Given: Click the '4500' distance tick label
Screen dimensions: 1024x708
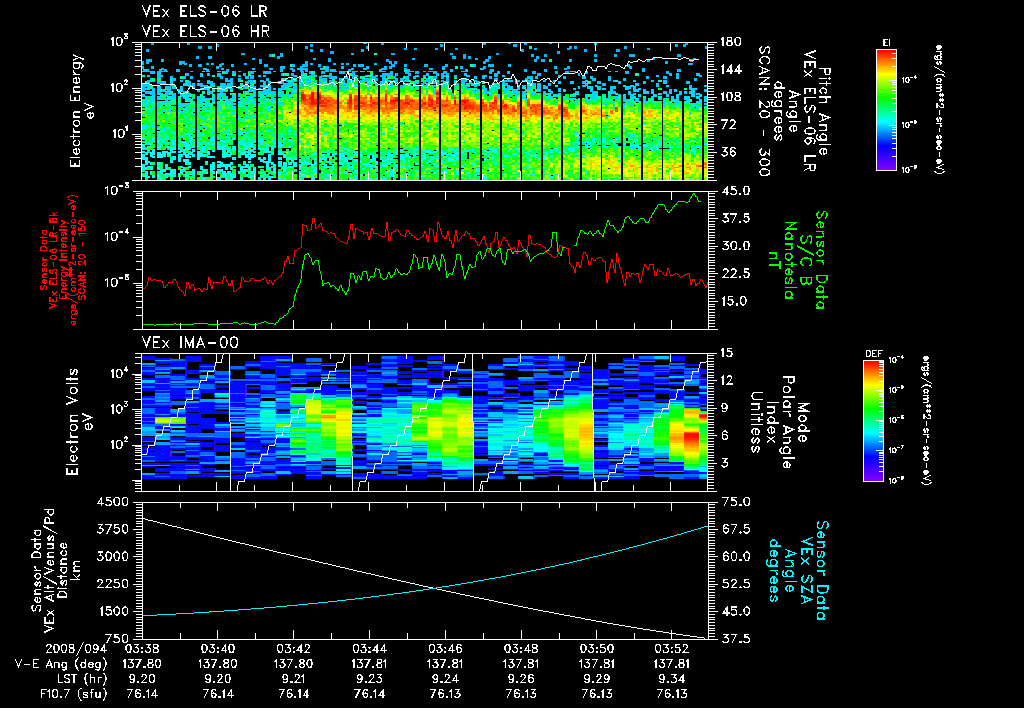Looking at the screenshot, I should 113,502.
